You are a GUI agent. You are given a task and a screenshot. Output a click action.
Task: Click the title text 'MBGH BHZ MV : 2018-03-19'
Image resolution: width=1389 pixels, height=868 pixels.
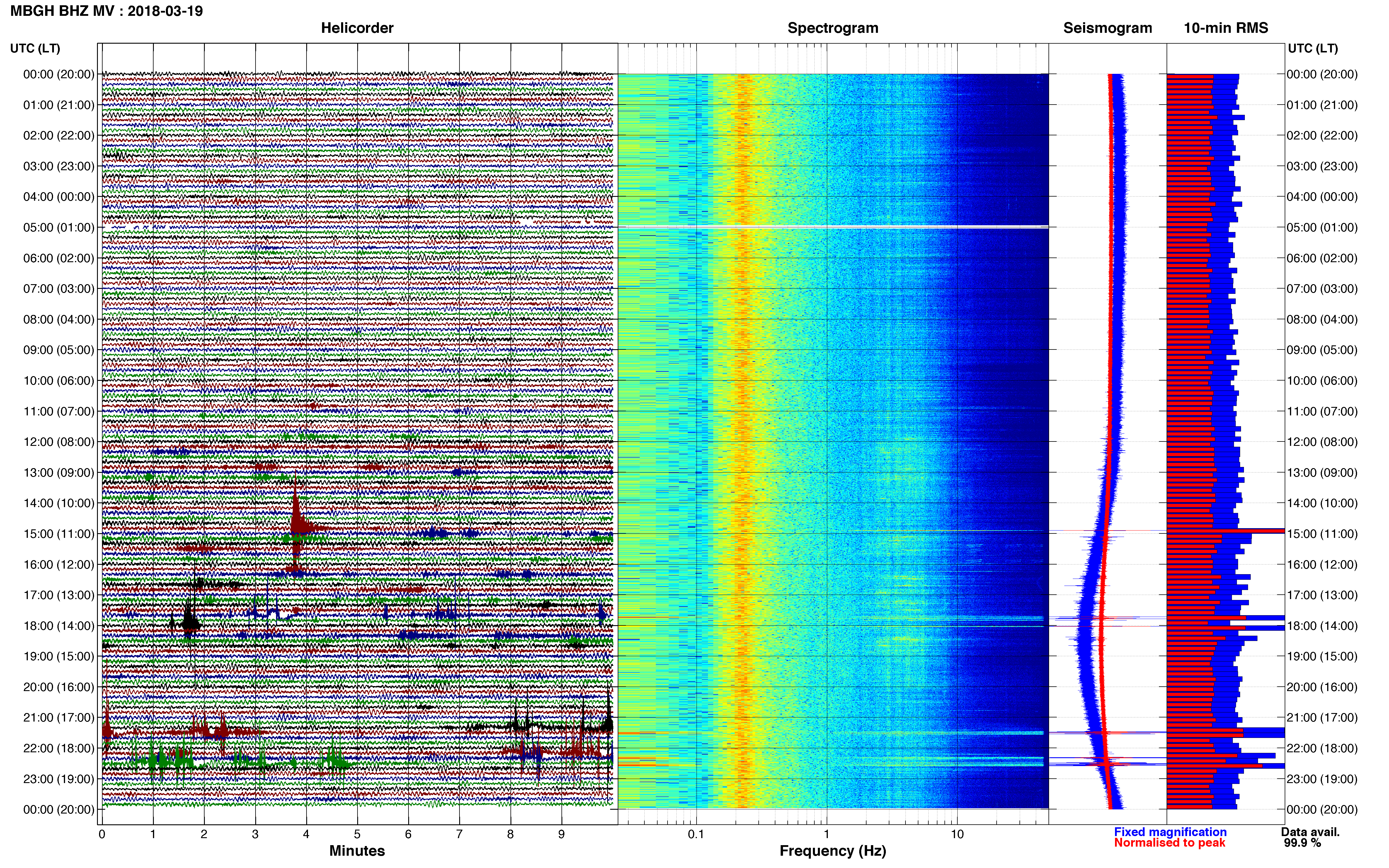coord(107,11)
